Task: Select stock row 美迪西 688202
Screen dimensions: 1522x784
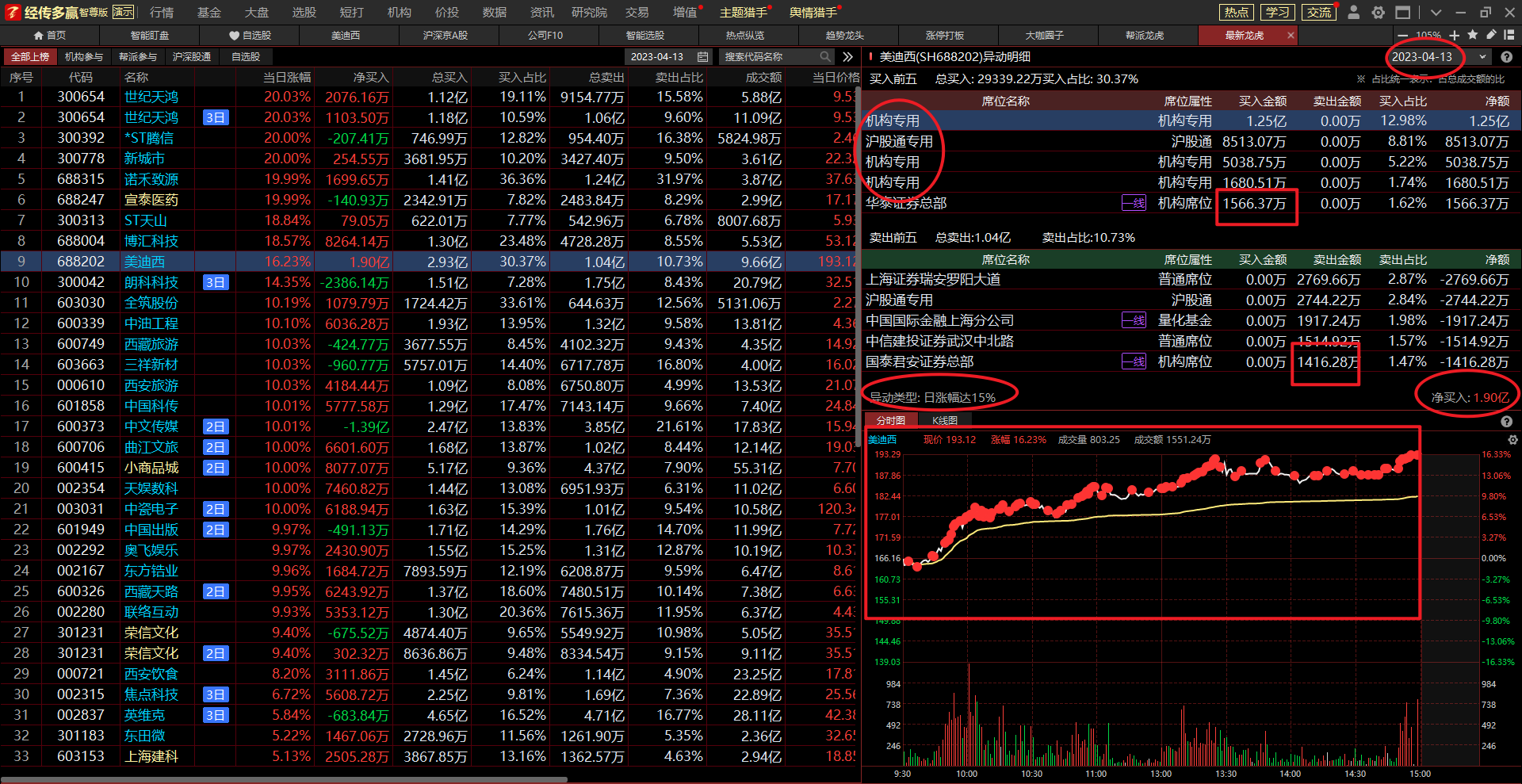Action: [430, 262]
